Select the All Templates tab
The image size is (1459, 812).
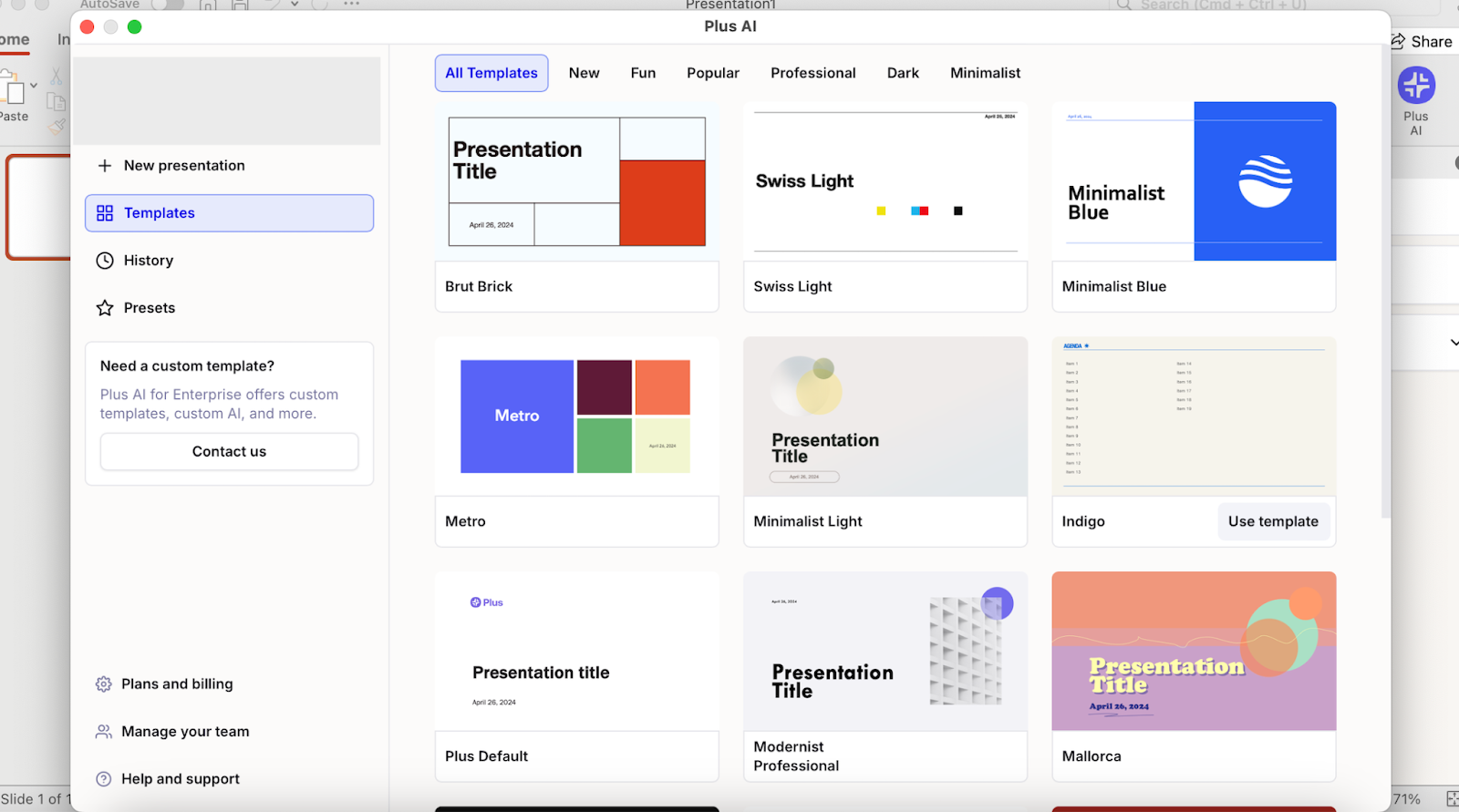[492, 73]
